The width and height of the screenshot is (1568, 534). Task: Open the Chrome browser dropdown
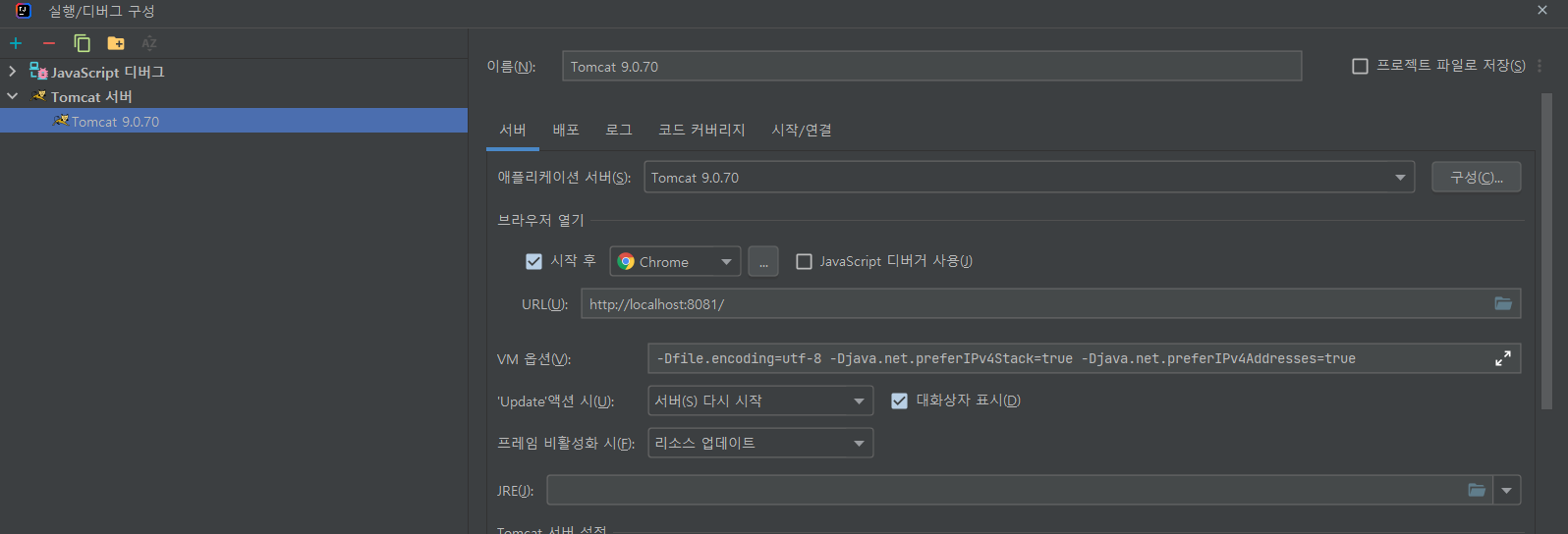[x=675, y=262]
